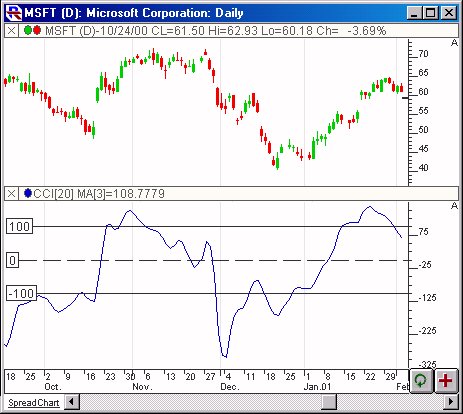Viewport: 463px width, 414px height.
Task: Close the MSFT chart window
Action: (449, 13)
